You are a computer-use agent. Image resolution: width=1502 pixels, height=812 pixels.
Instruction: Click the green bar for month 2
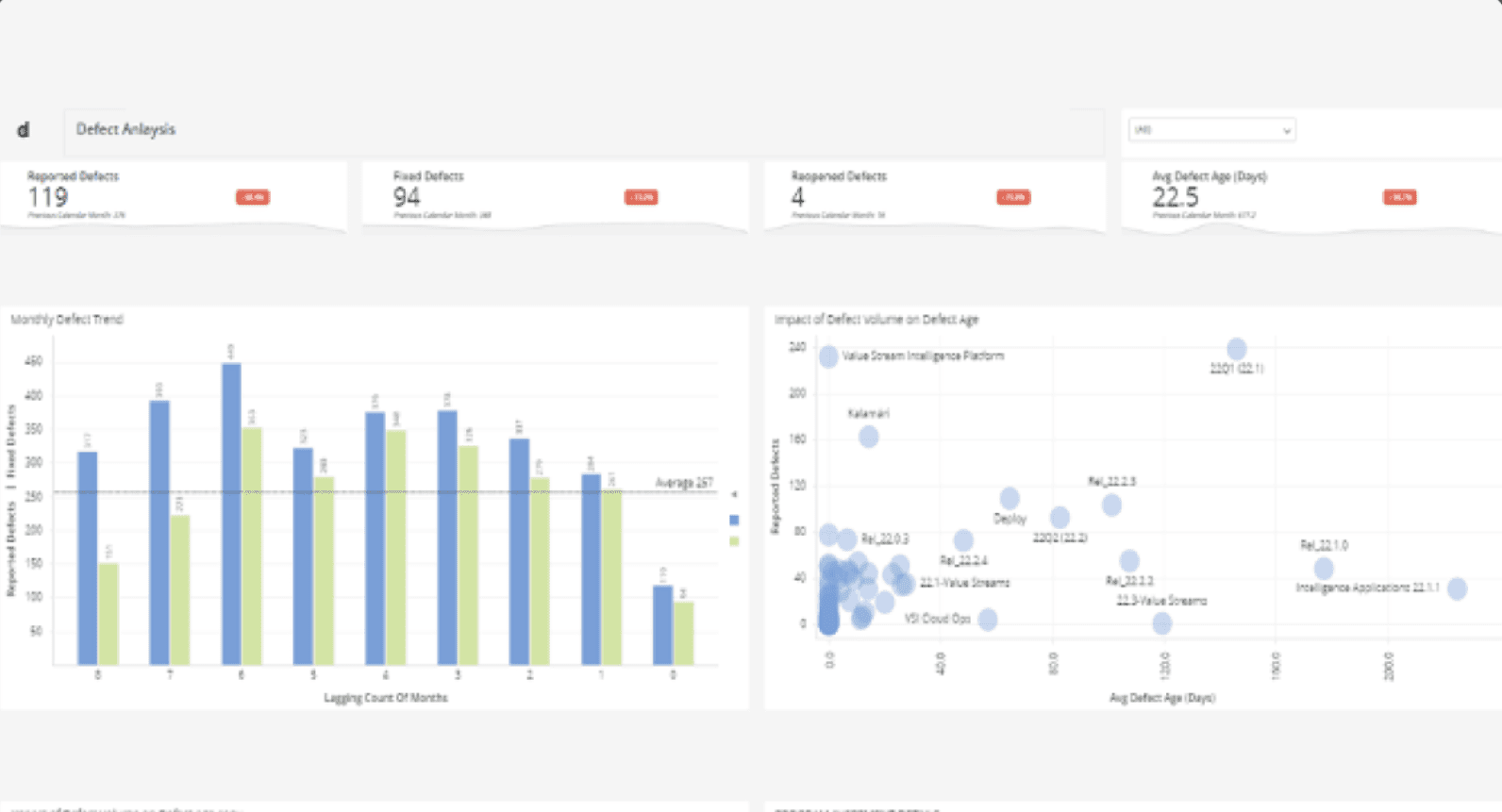coord(540,571)
